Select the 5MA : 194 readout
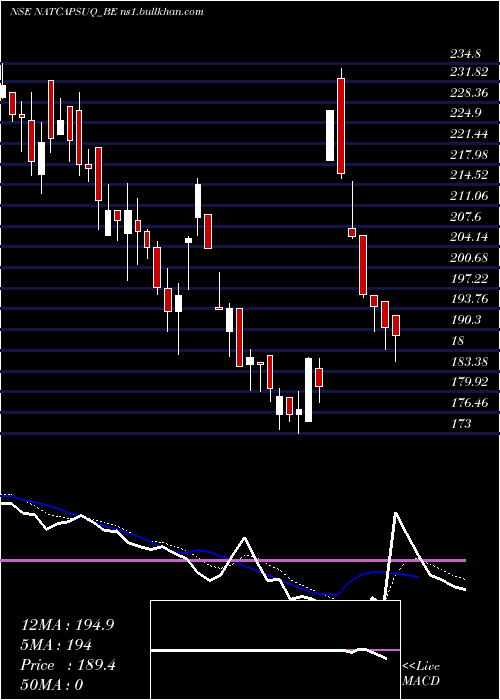 [56, 645]
